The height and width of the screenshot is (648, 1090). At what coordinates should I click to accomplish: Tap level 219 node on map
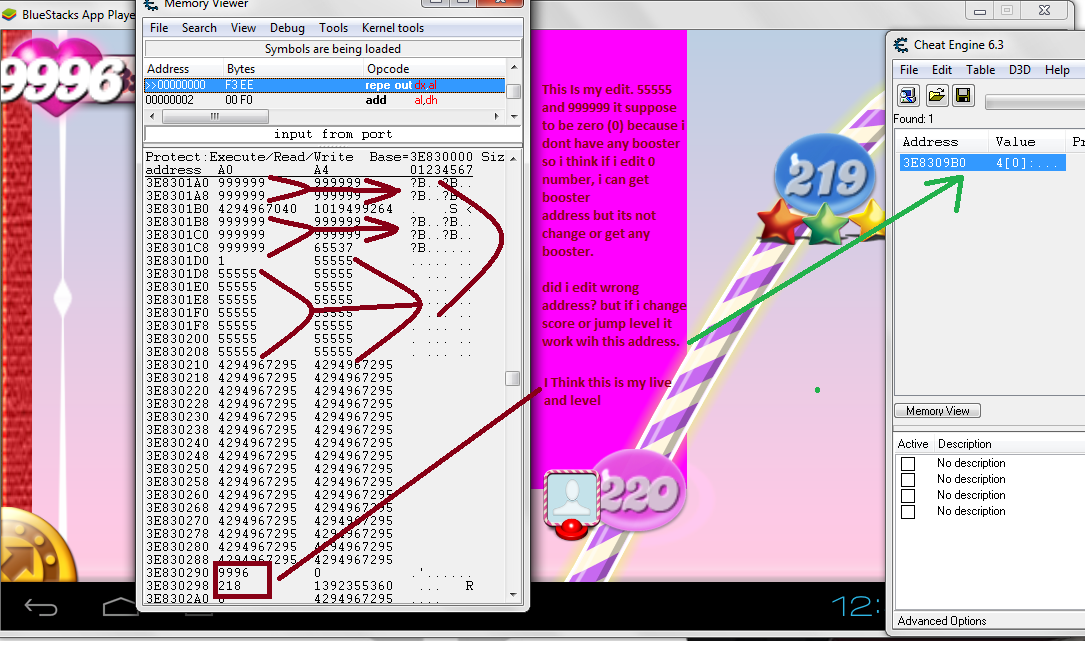pyautogui.click(x=825, y=175)
